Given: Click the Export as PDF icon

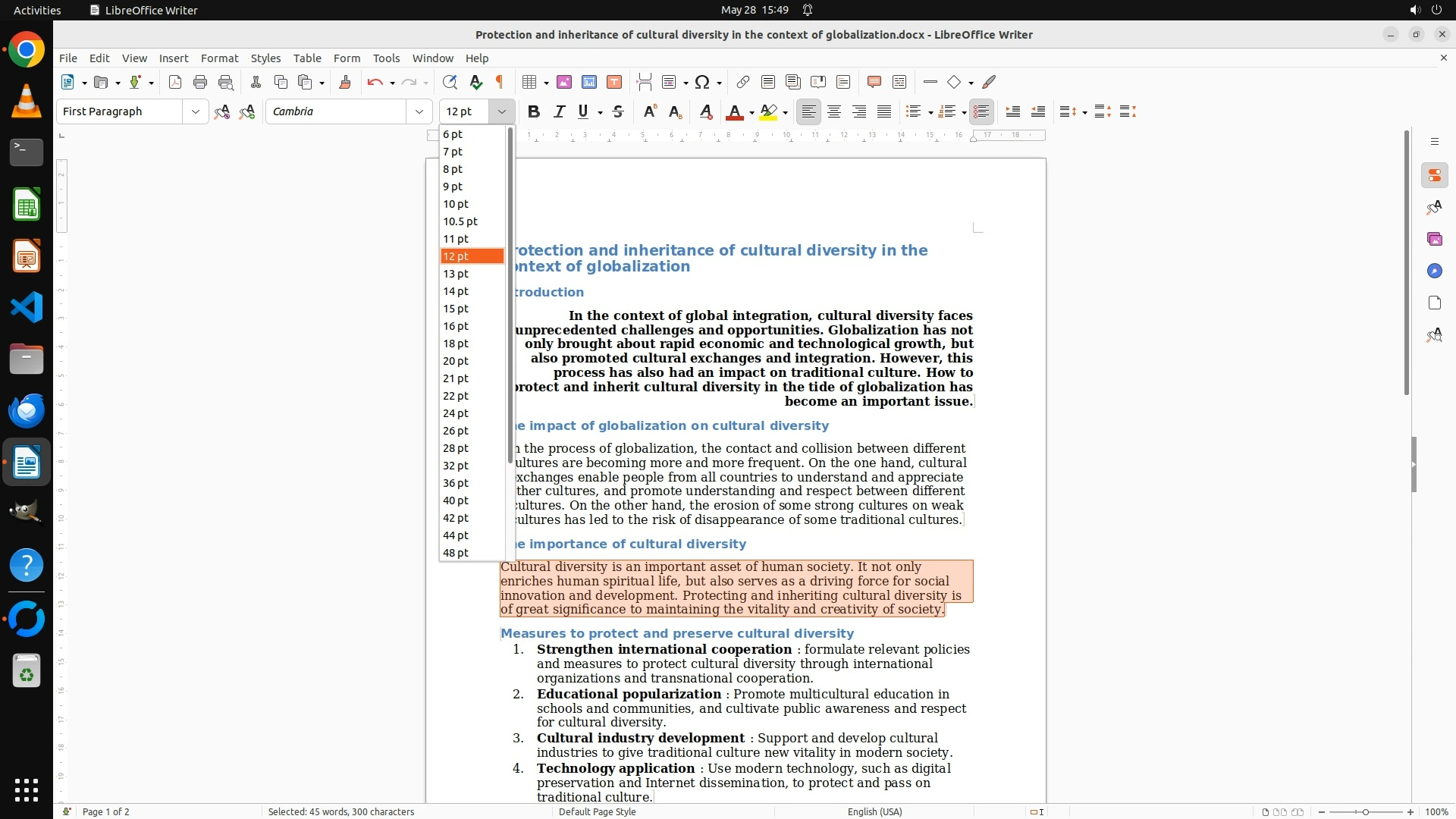Looking at the screenshot, I should (x=175, y=82).
